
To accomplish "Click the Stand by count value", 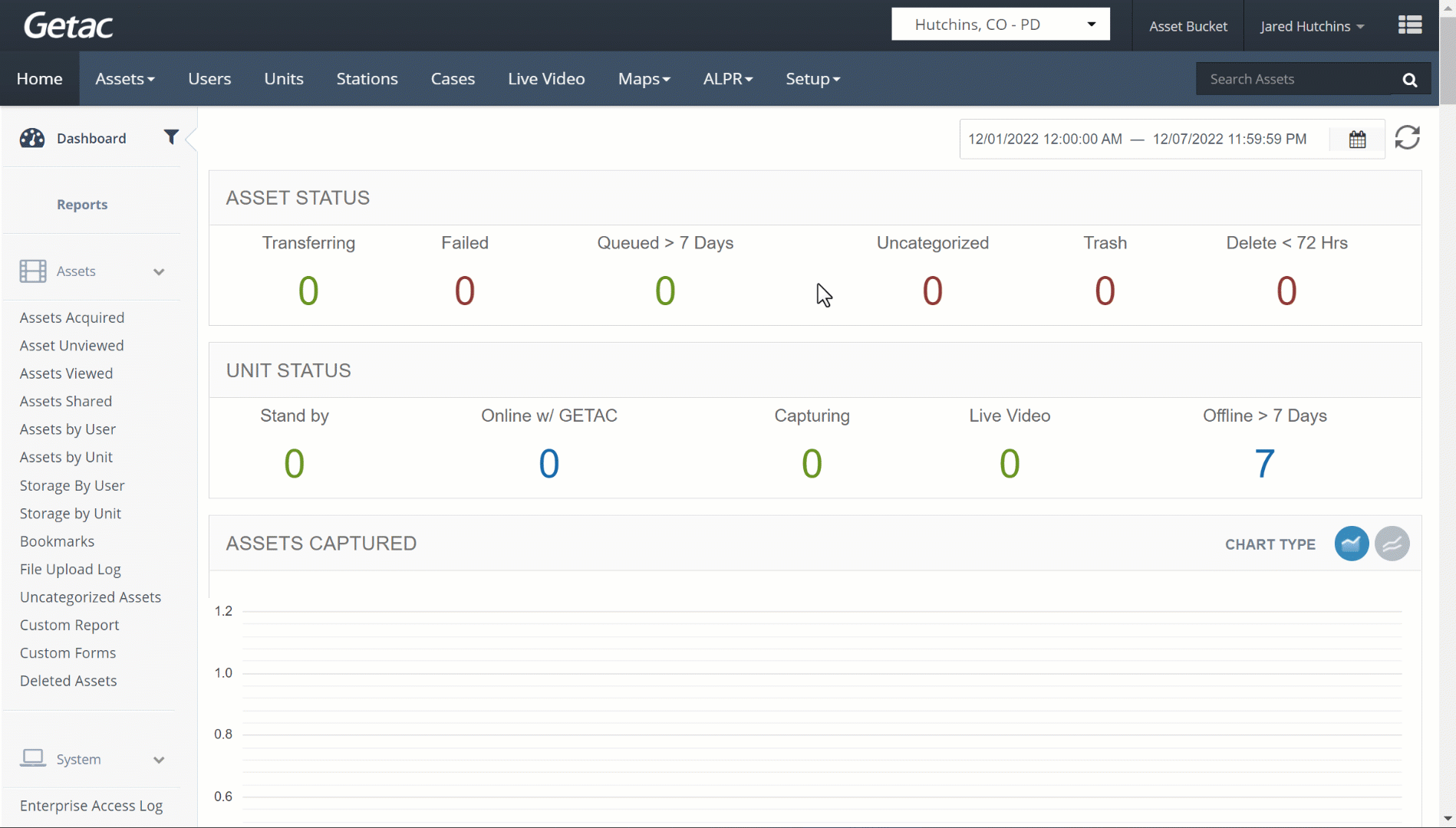I will point(295,464).
